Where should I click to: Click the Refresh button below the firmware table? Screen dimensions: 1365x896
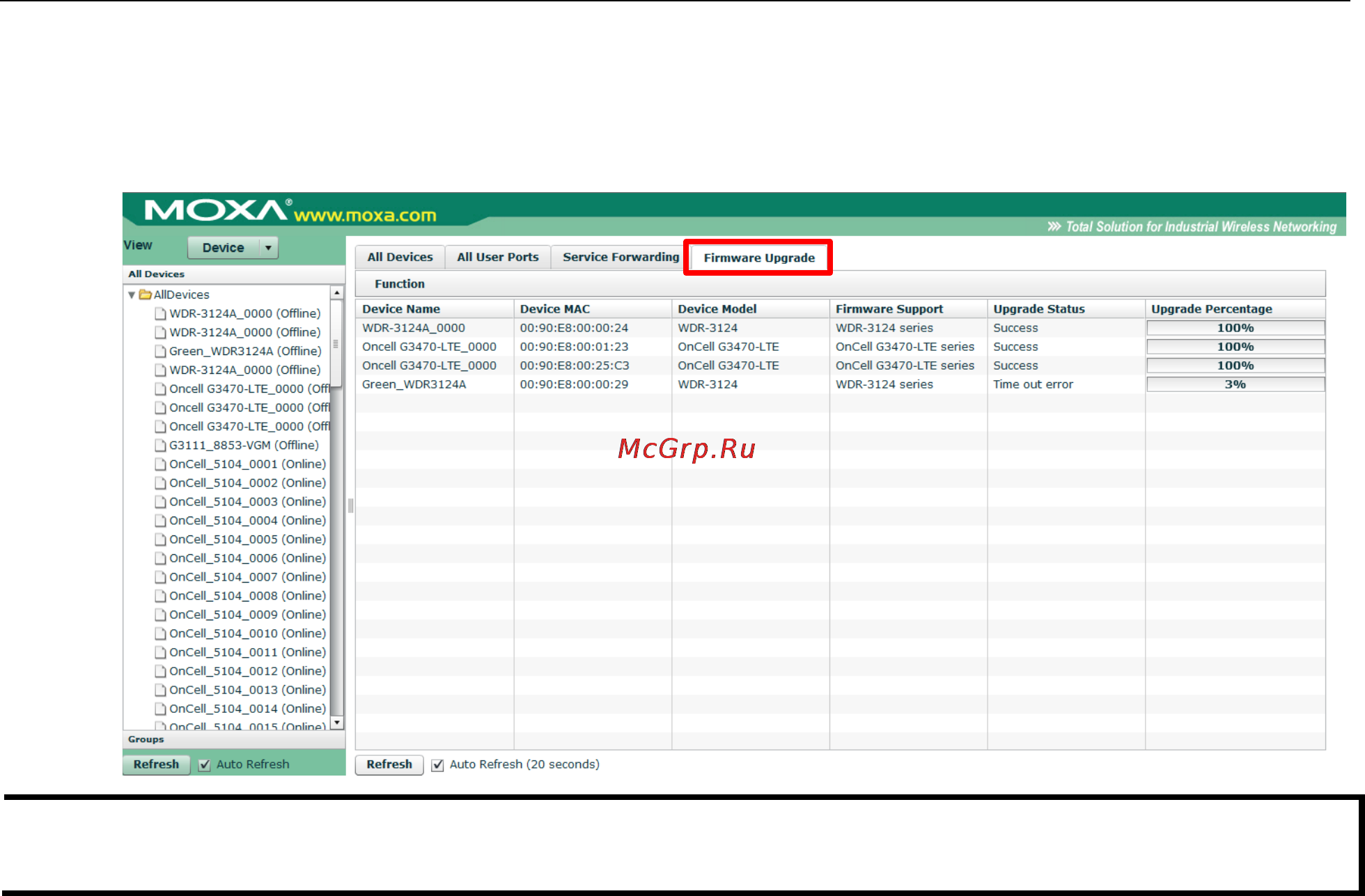(x=389, y=764)
